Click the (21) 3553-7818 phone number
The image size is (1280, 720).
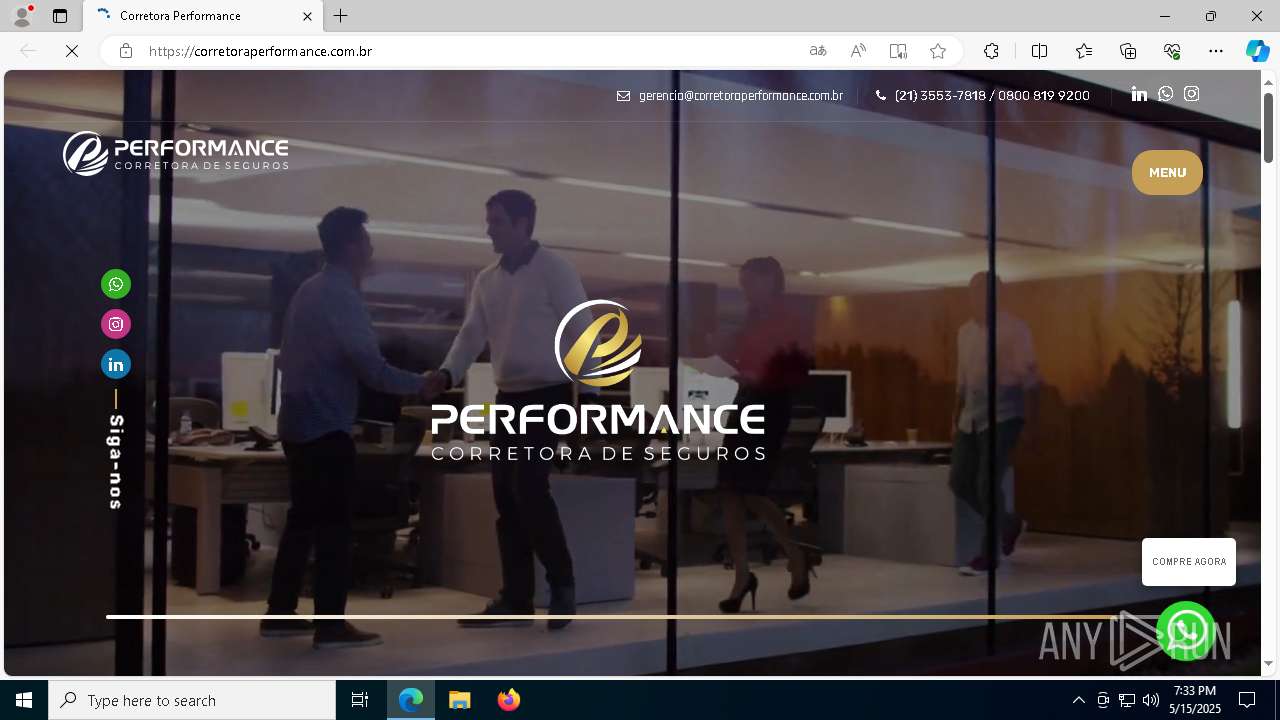click(940, 96)
